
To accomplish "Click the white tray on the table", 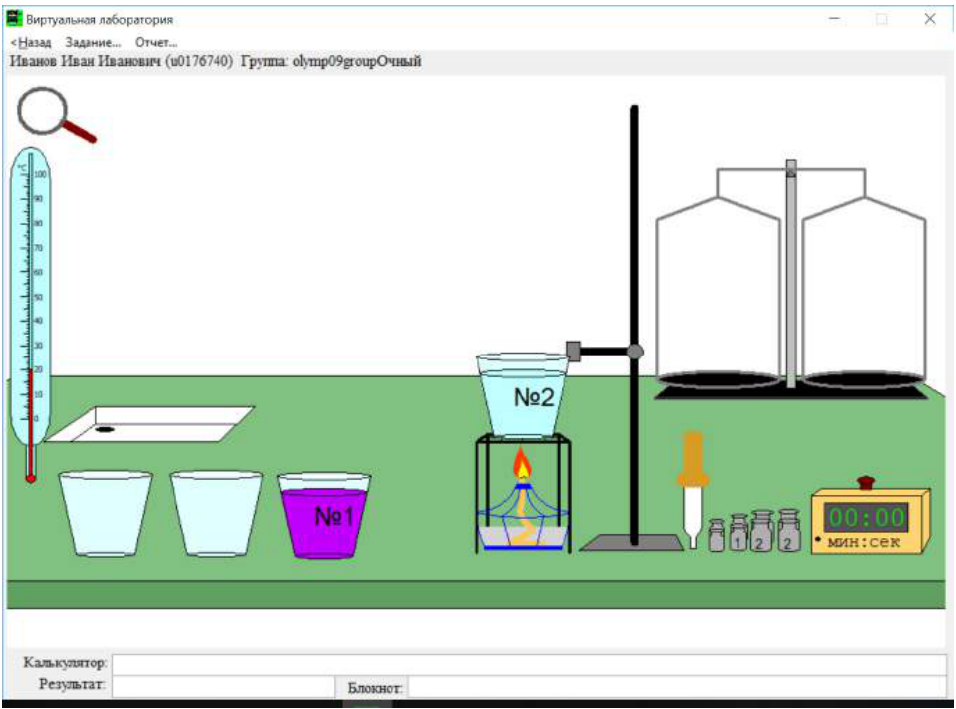I will click(151, 424).
